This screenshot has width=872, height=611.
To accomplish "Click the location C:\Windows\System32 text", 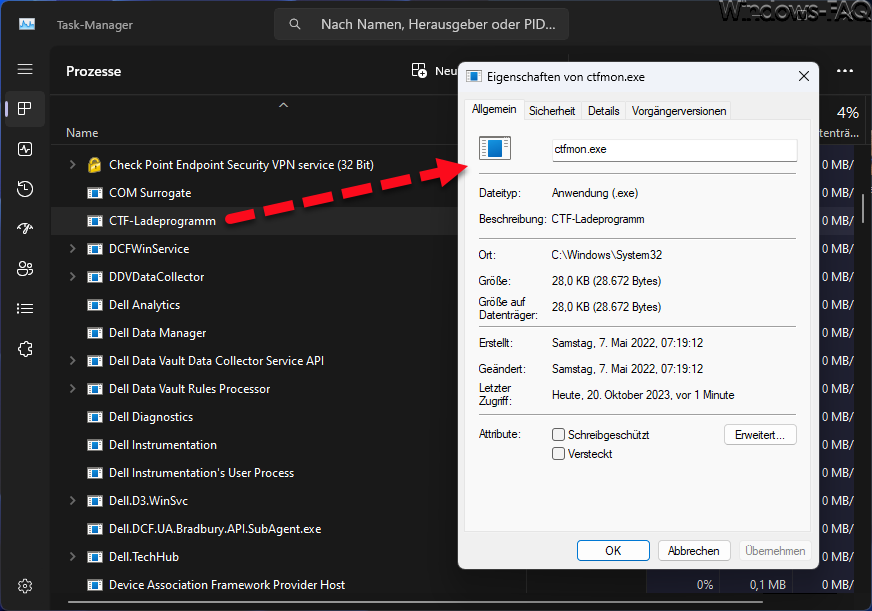I will 607,255.
